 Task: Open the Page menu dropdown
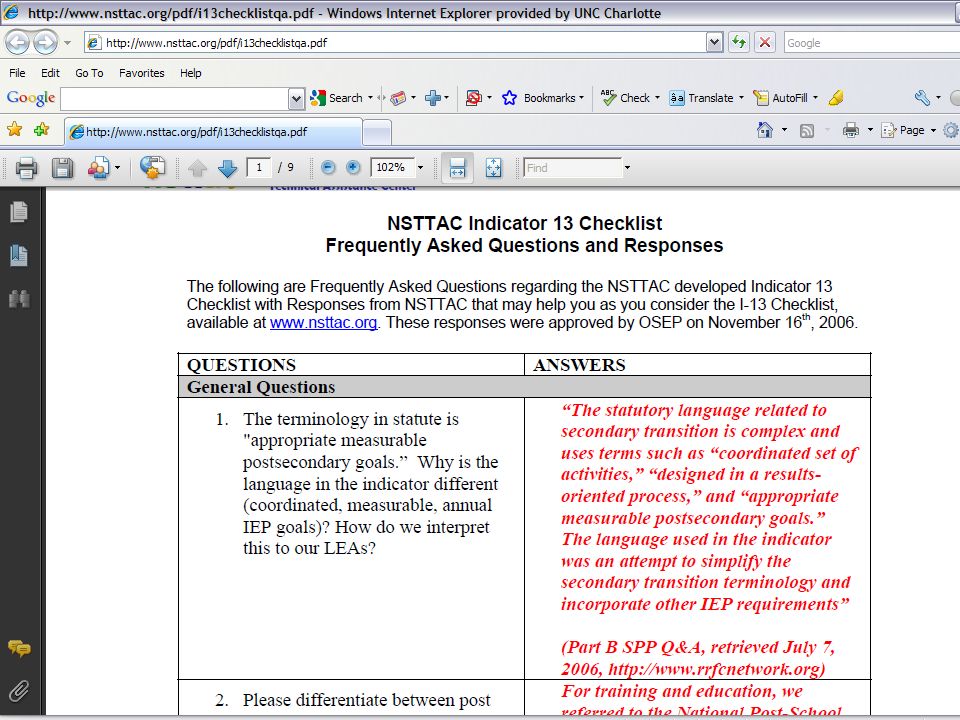(934, 130)
